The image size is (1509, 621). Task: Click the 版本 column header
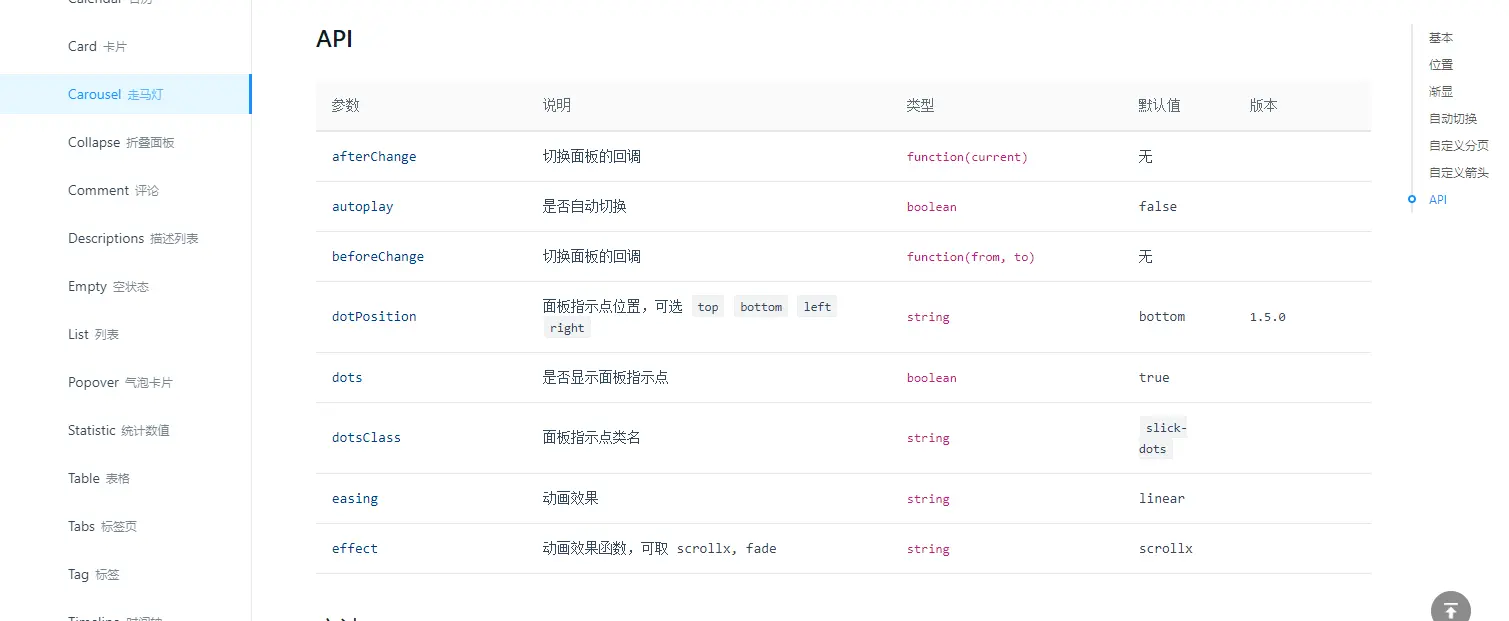click(1264, 105)
